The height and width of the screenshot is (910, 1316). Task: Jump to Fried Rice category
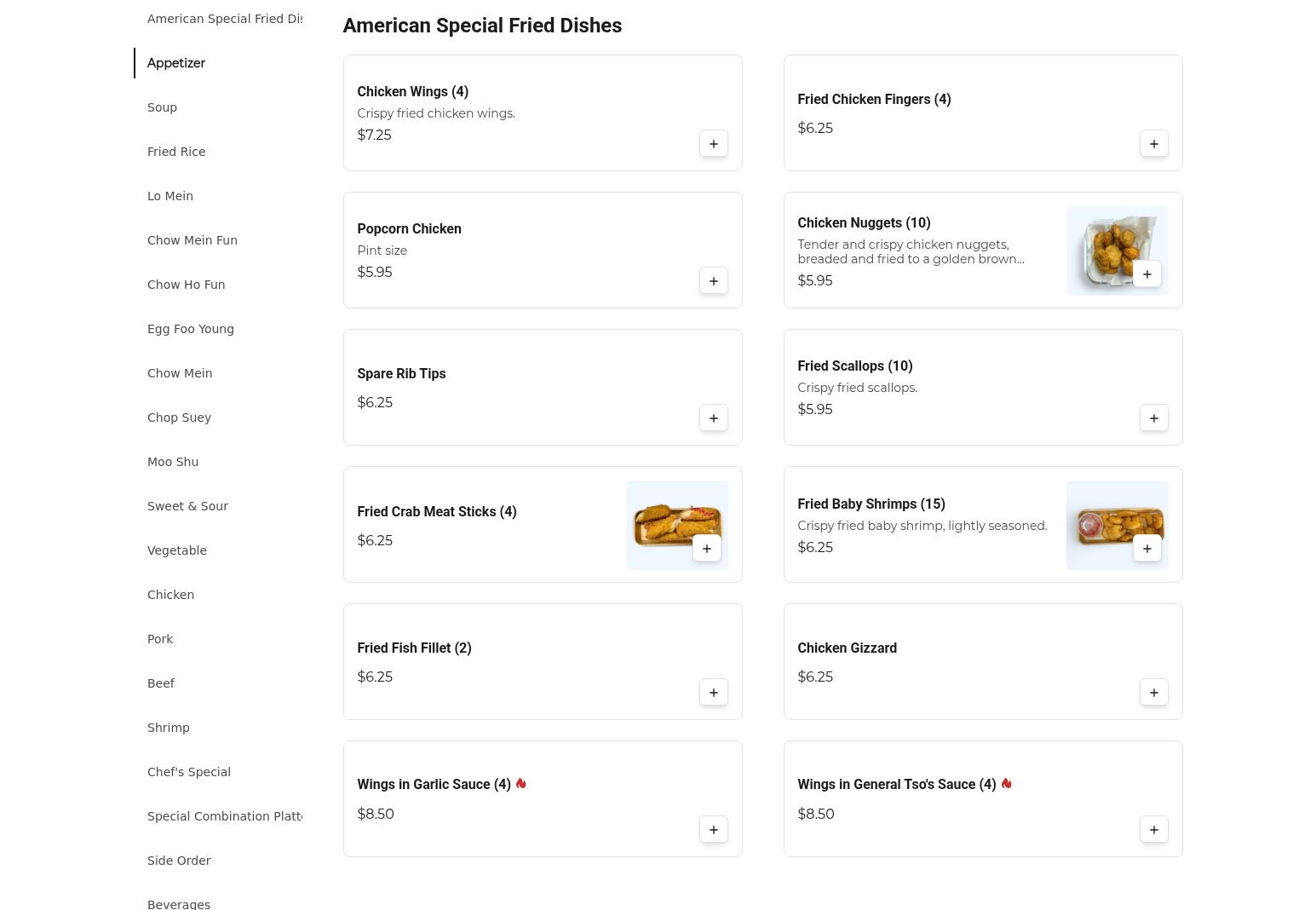(176, 152)
